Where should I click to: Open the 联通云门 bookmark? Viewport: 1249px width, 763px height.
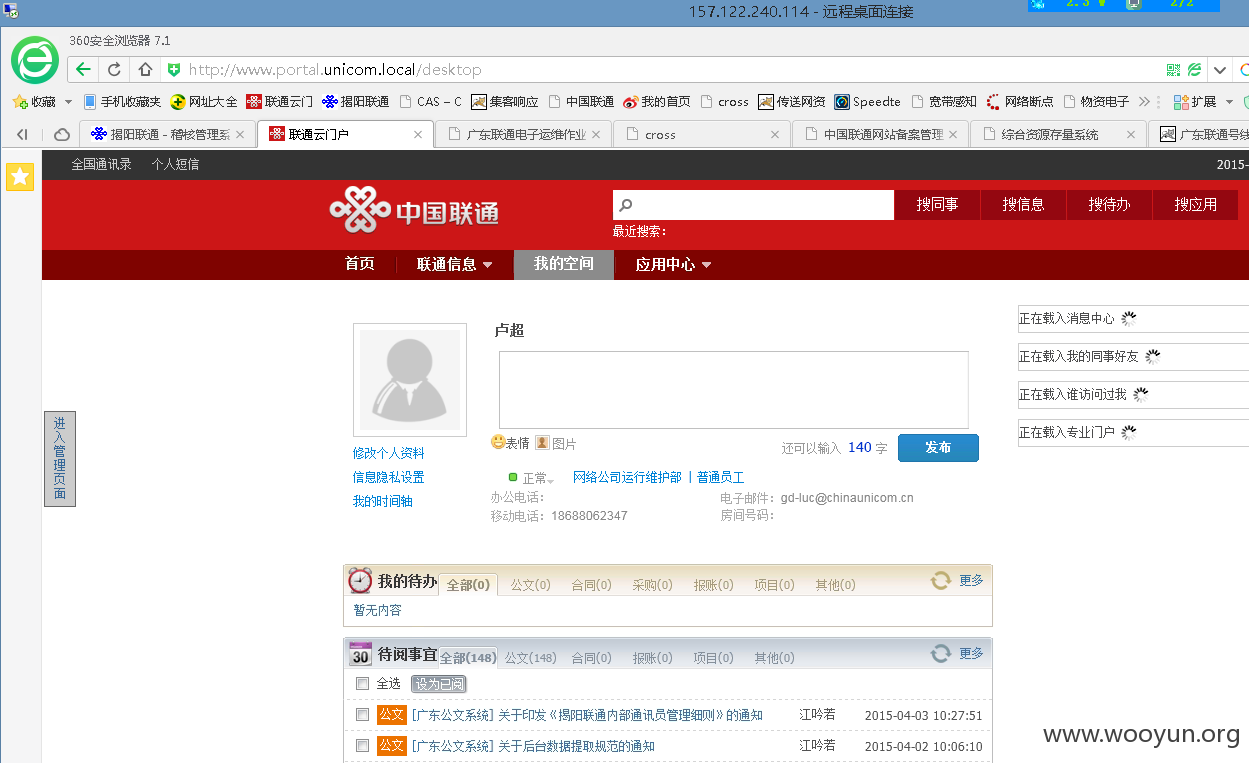(280, 102)
